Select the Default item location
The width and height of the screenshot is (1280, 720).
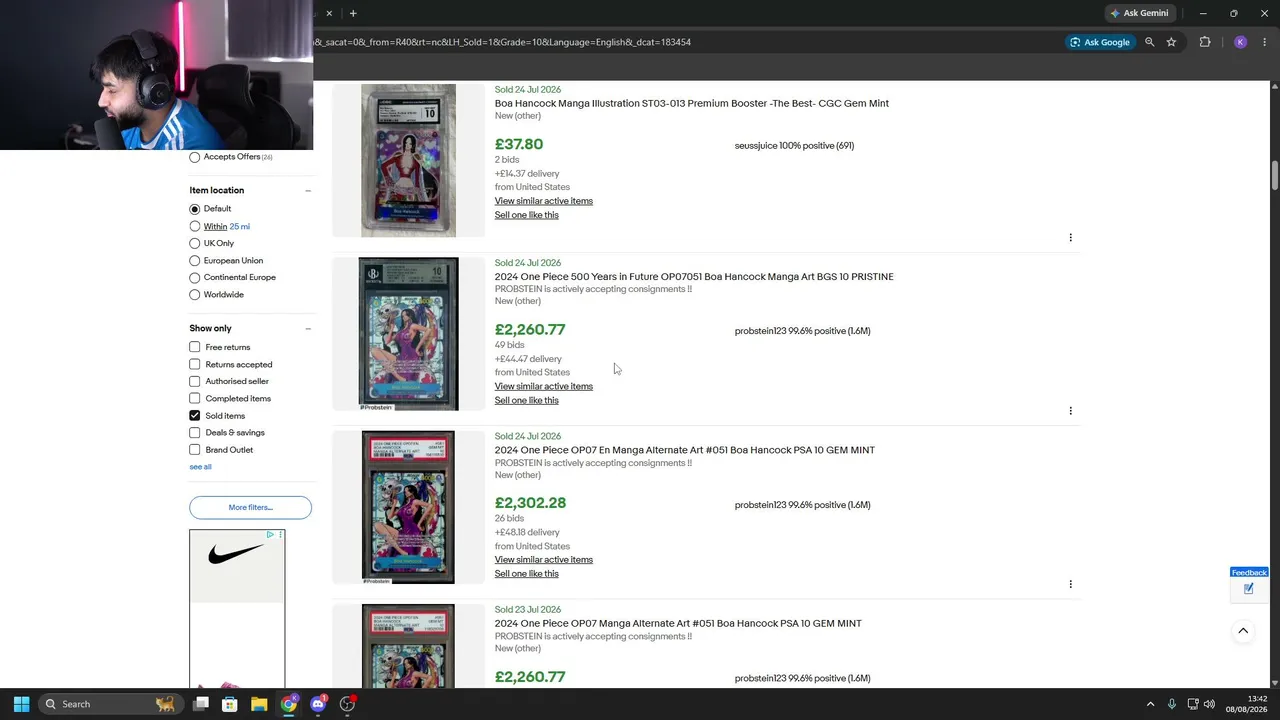(x=195, y=209)
